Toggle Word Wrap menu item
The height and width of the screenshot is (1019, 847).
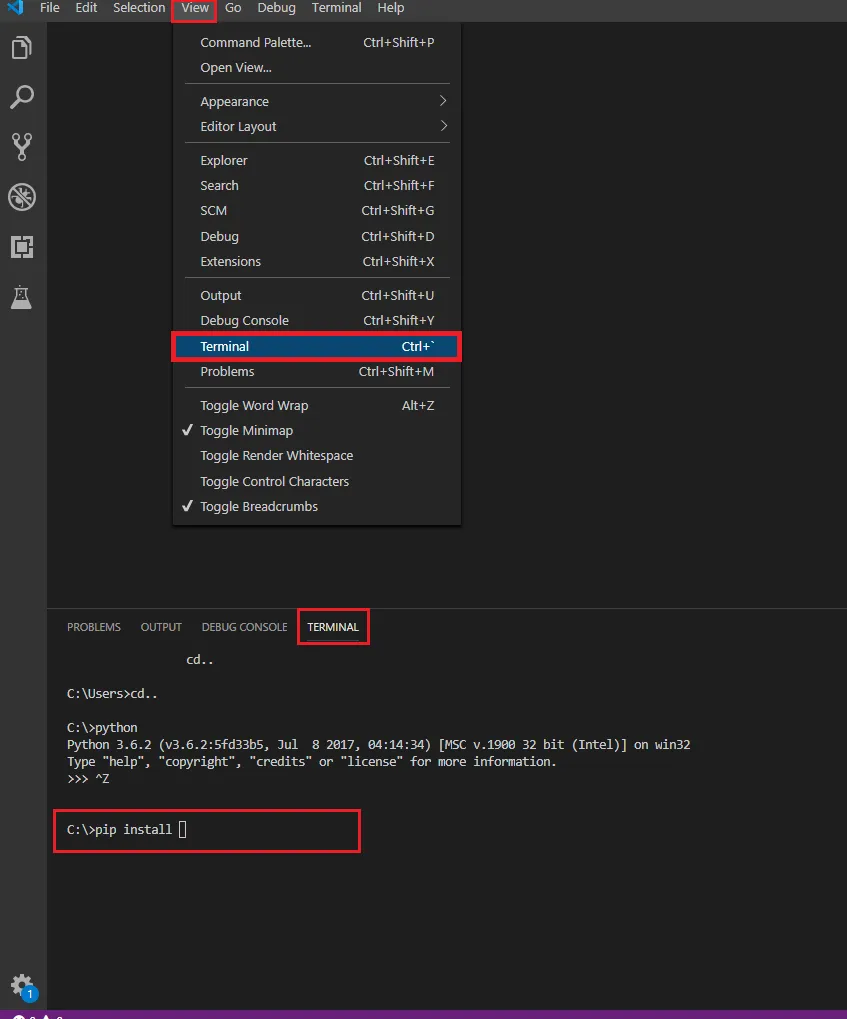(x=317, y=406)
